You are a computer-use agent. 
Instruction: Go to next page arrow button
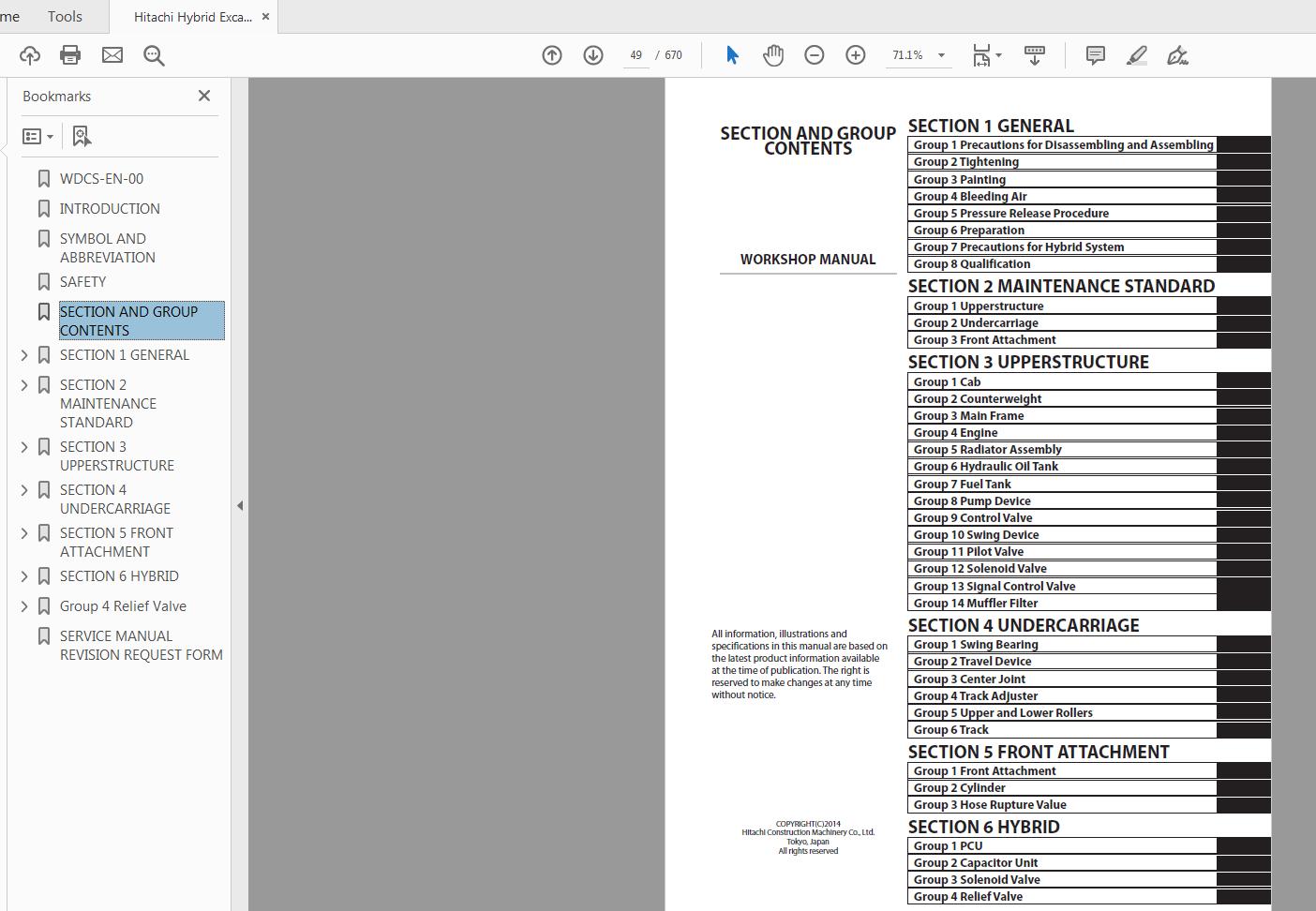pos(593,55)
